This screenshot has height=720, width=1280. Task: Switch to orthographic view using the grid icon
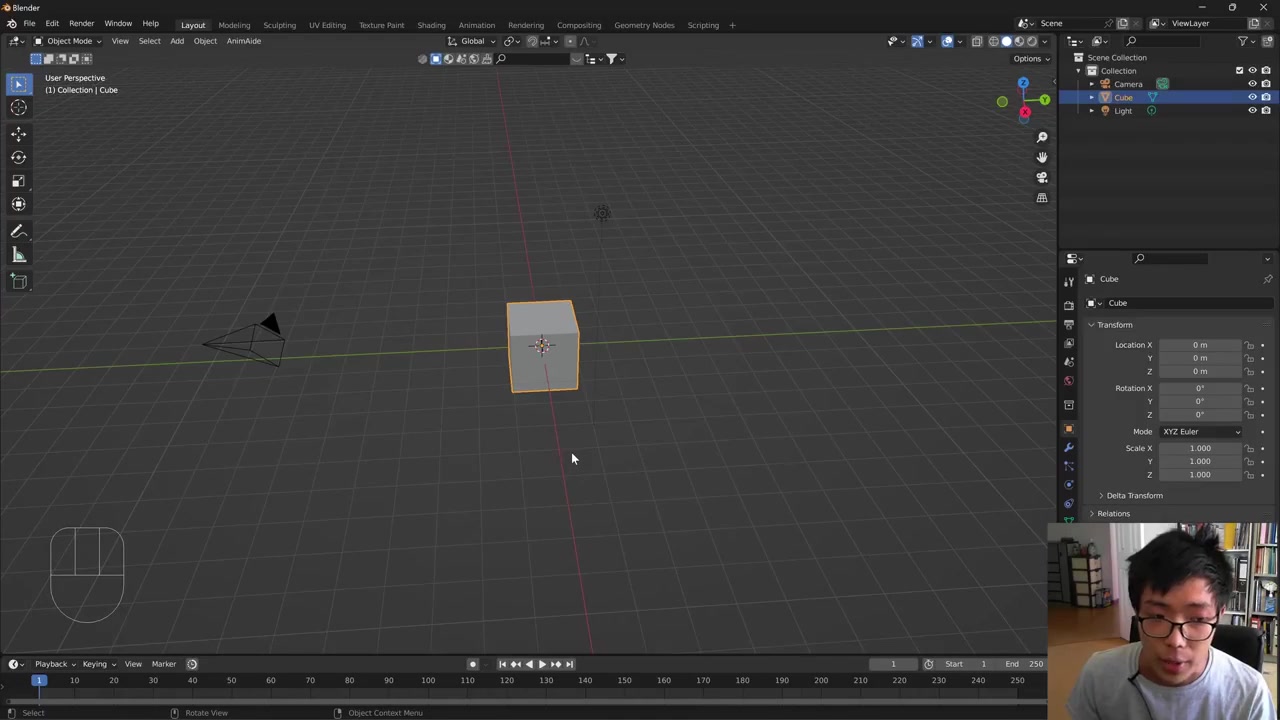[x=1042, y=198]
